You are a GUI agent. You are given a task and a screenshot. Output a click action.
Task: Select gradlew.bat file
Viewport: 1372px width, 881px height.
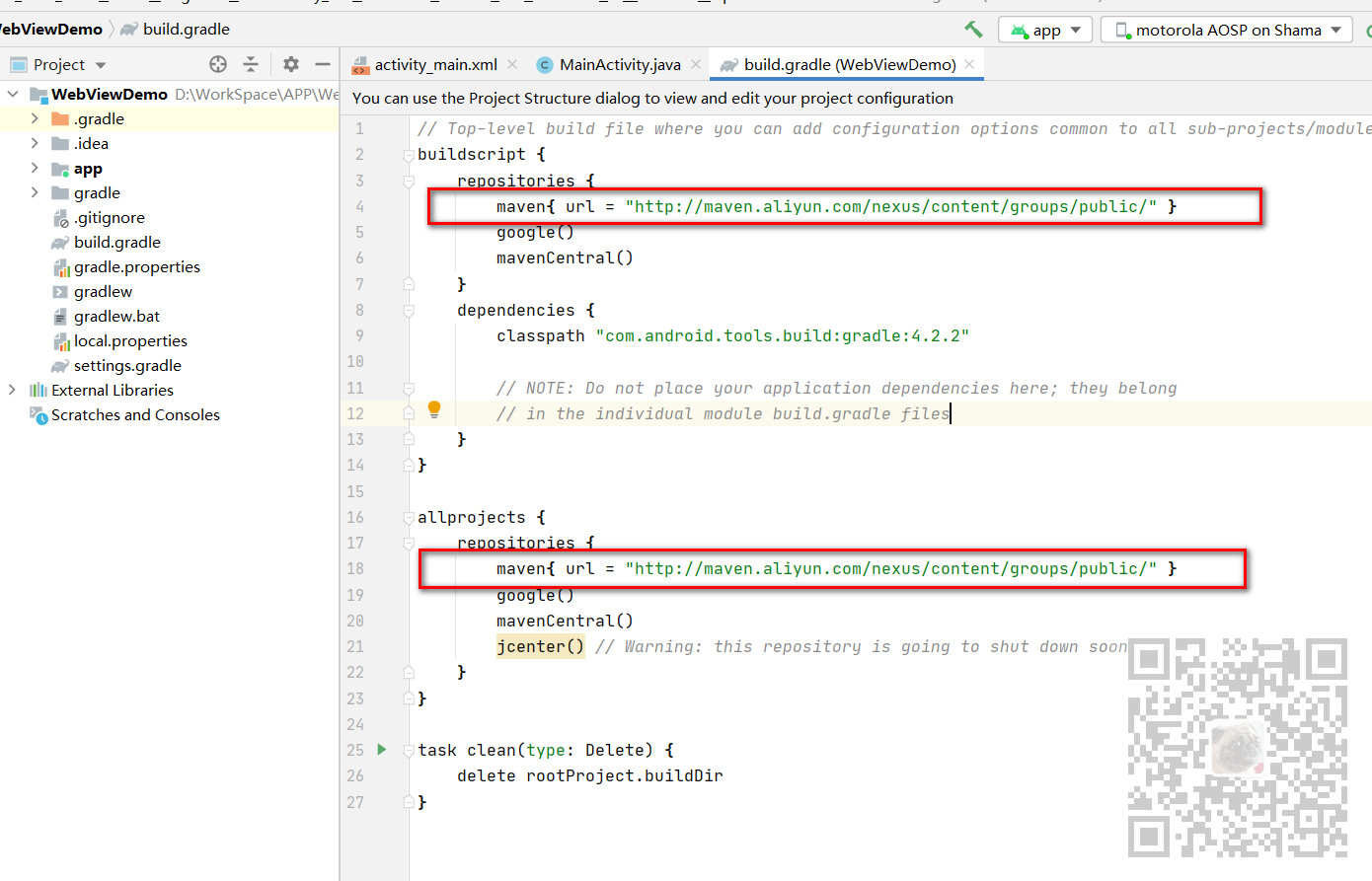point(116,316)
